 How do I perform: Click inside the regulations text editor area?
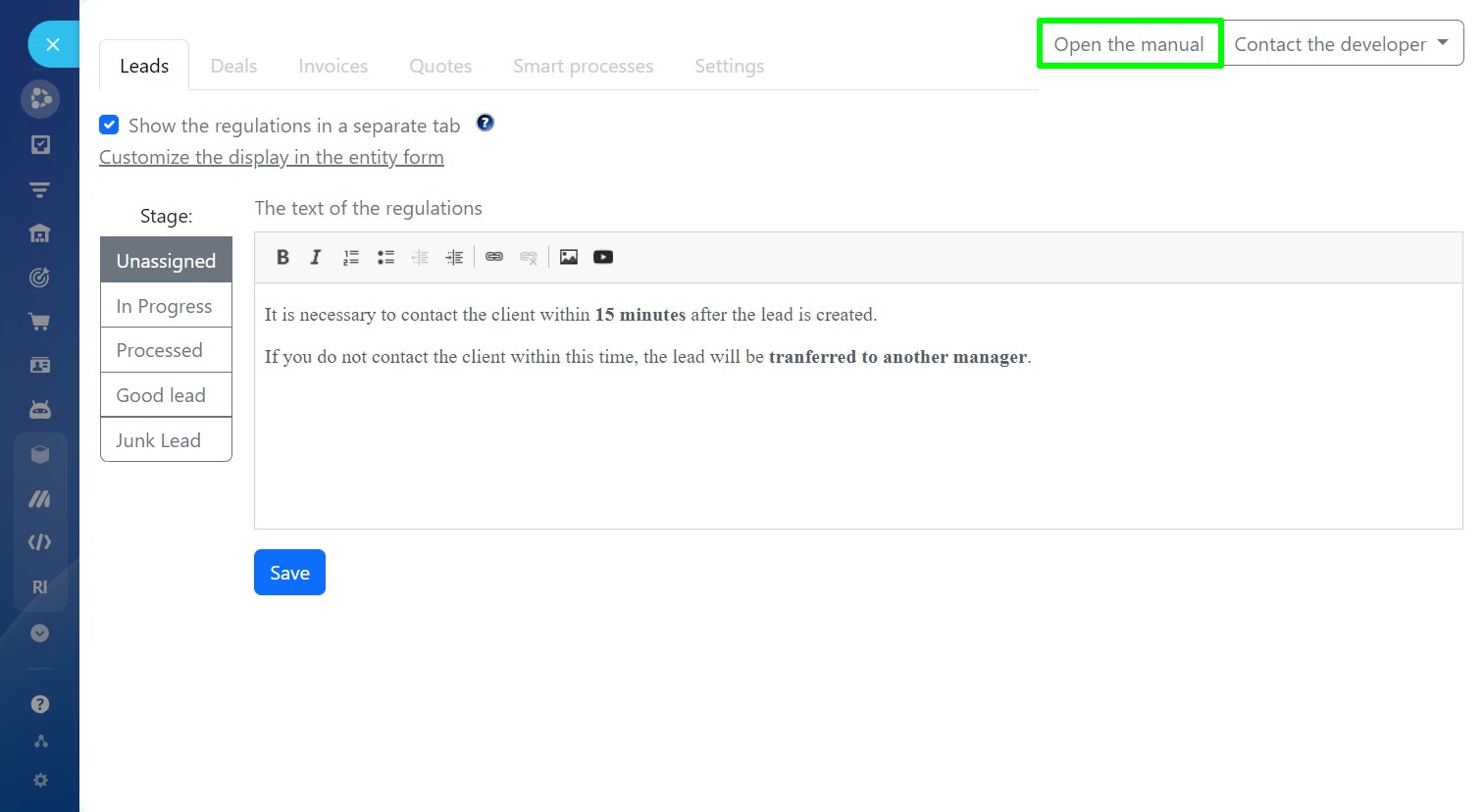857,441
